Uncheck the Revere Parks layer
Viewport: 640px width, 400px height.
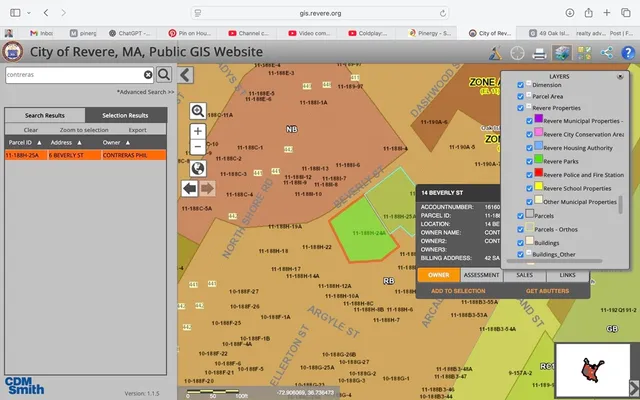pyautogui.click(x=527, y=160)
